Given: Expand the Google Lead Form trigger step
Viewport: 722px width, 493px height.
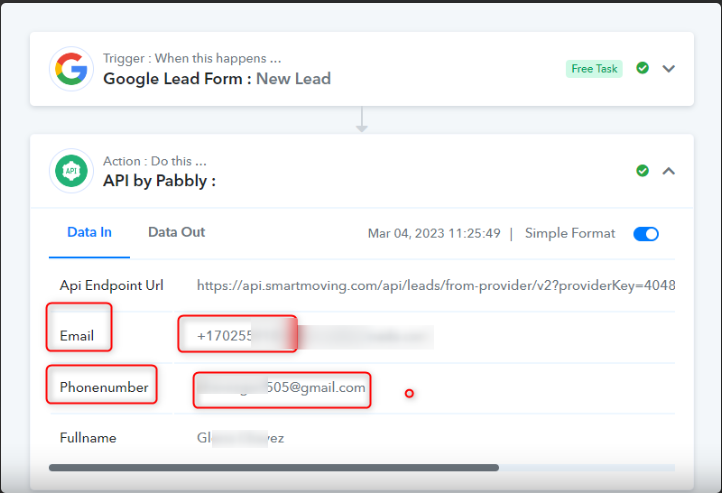Looking at the screenshot, I should tap(669, 69).
